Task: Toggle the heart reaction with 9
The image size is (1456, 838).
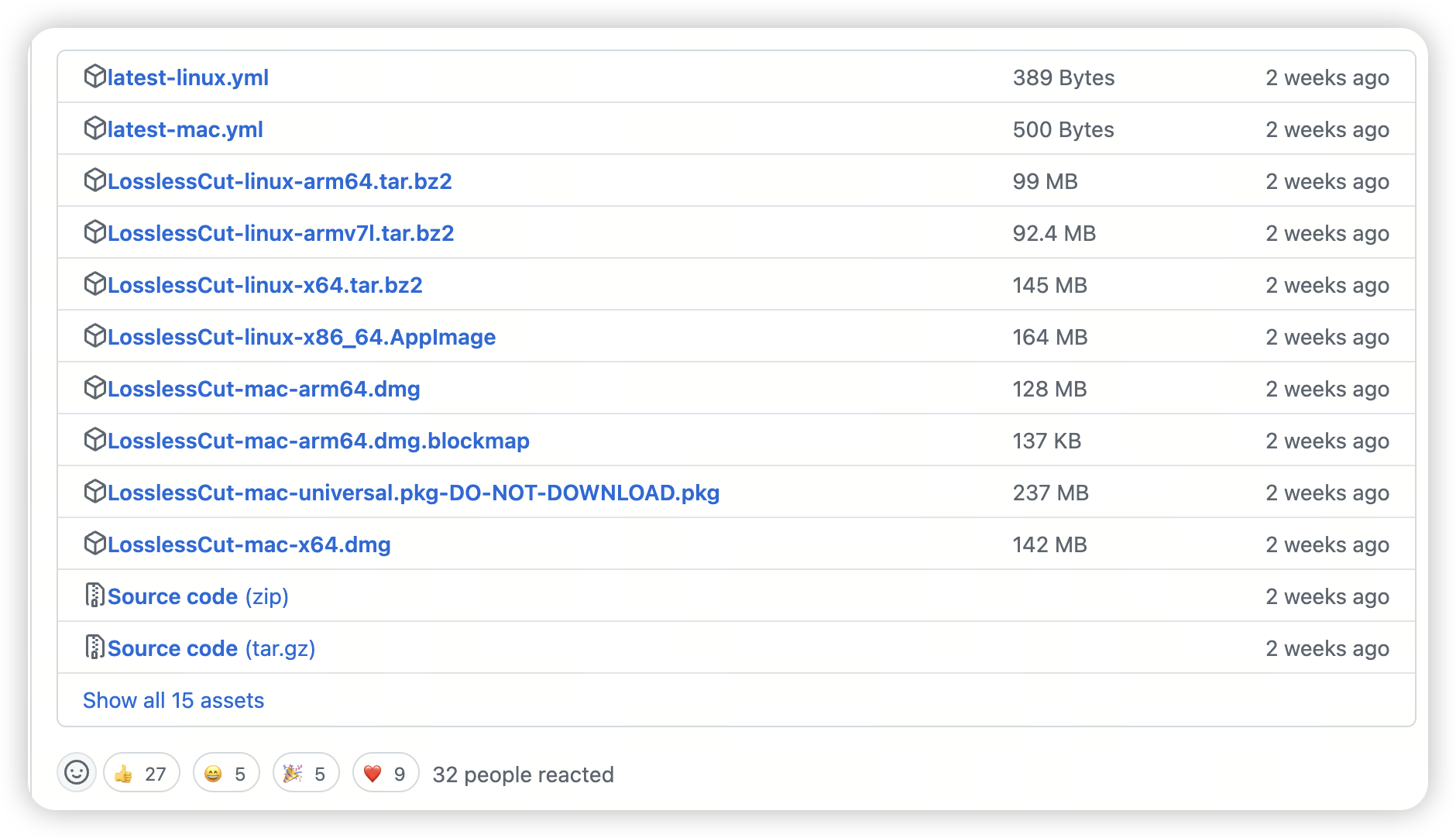Action: coord(386,773)
